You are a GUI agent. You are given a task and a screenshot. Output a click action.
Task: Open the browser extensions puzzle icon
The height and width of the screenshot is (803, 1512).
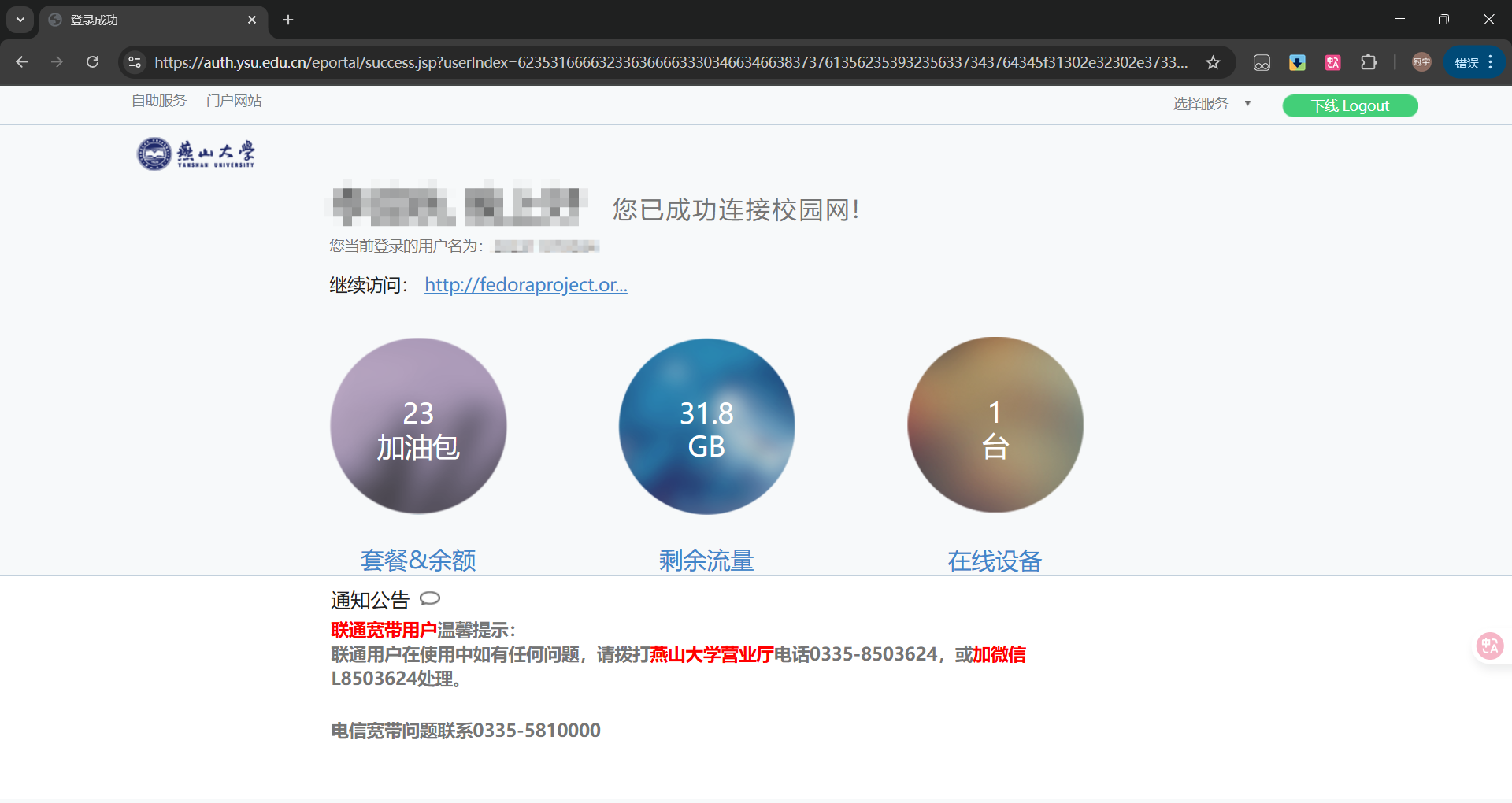click(x=1369, y=62)
